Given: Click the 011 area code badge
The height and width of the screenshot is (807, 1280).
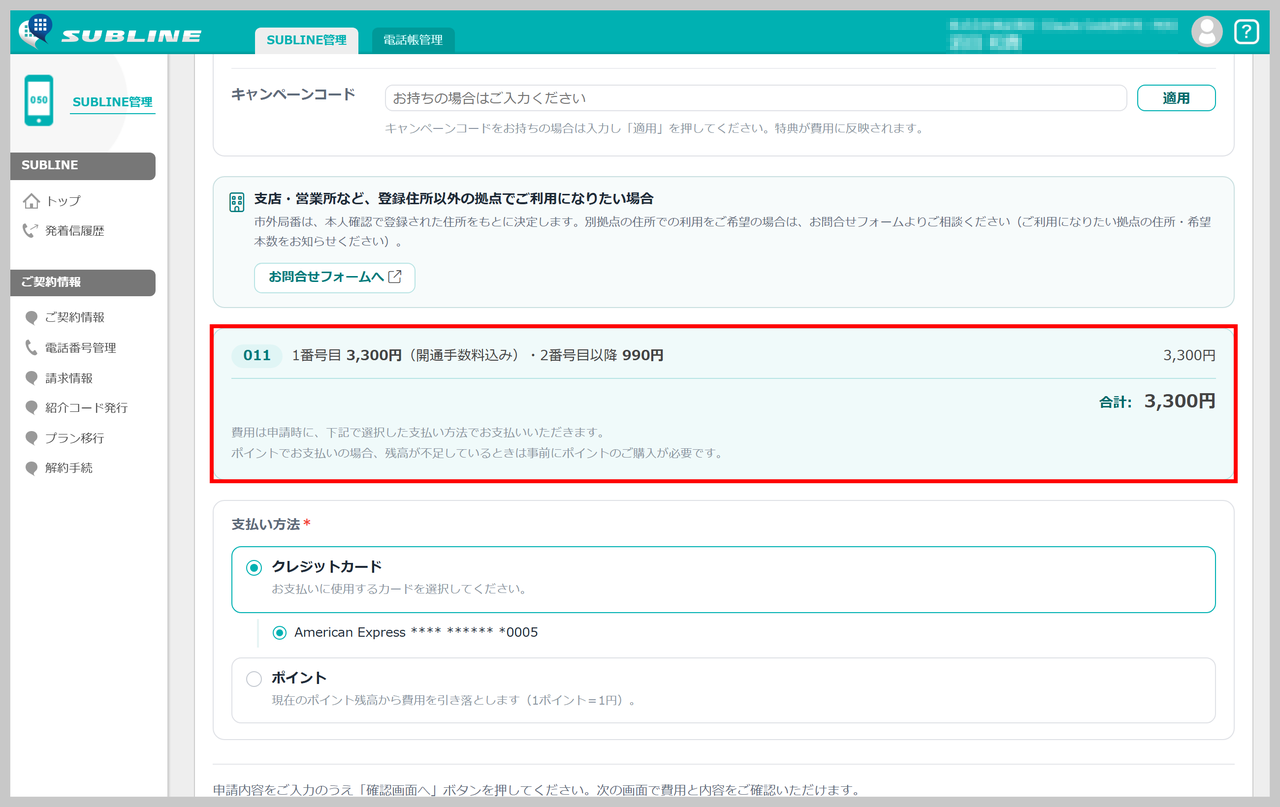Looking at the screenshot, I should [x=257, y=355].
